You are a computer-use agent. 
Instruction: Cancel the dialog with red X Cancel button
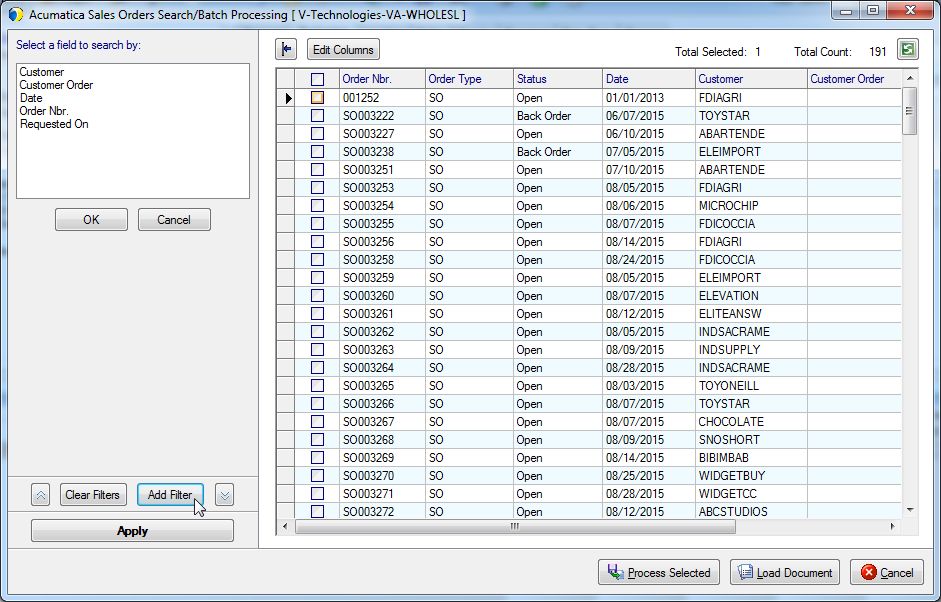coord(887,573)
